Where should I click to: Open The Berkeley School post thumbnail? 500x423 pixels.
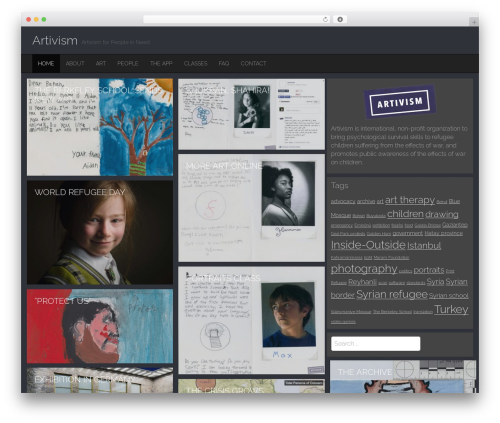coord(100,127)
